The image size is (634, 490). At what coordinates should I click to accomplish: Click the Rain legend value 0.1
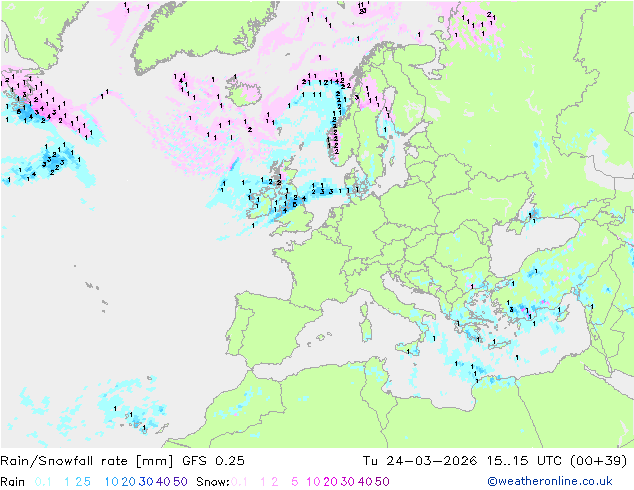pyautogui.click(x=43, y=482)
